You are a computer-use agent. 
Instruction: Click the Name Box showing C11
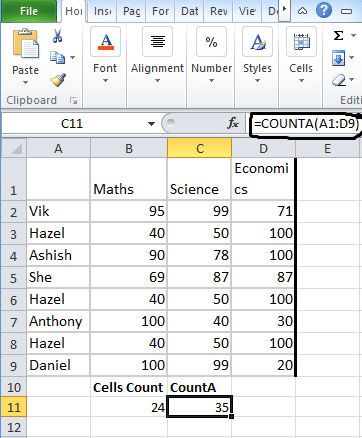click(x=72, y=124)
